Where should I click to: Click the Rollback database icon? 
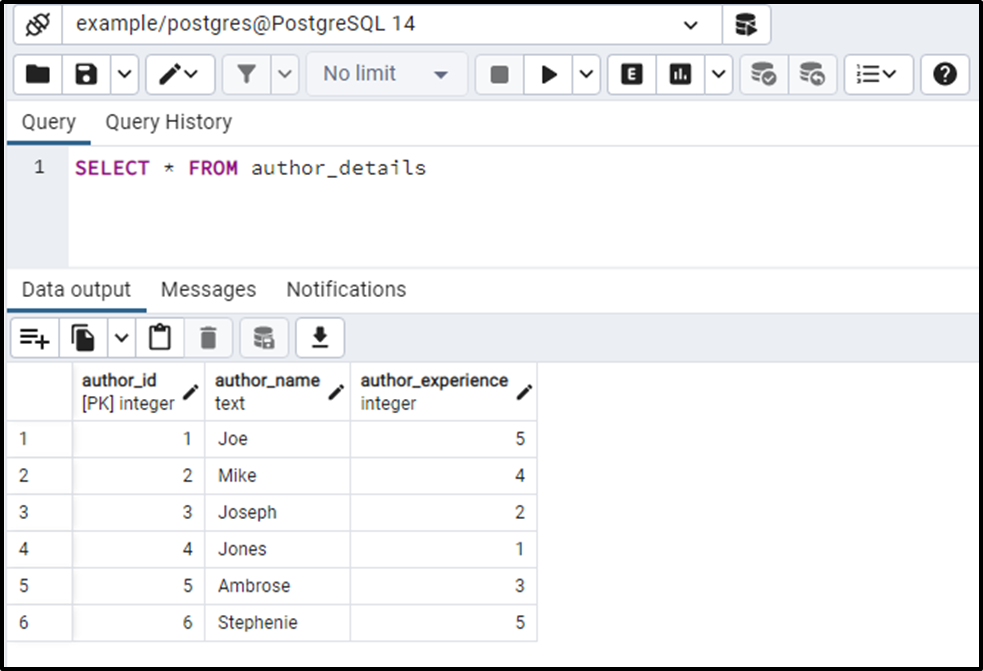coord(812,75)
